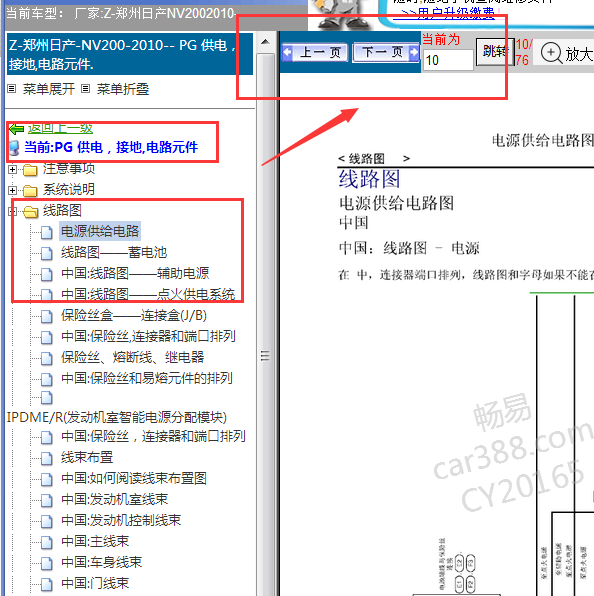
Task: Open 中国:门线束 document
Action: coord(95,583)
